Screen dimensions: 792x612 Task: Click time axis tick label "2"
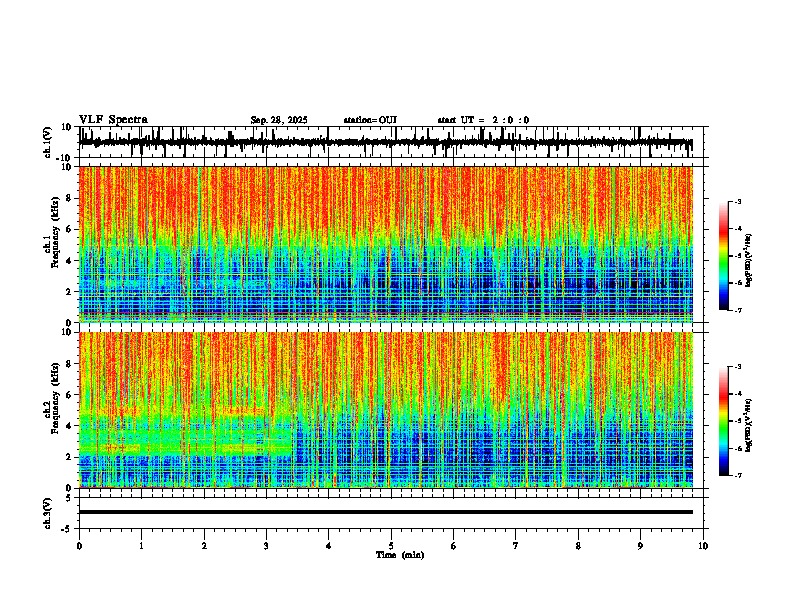(204, 546)
